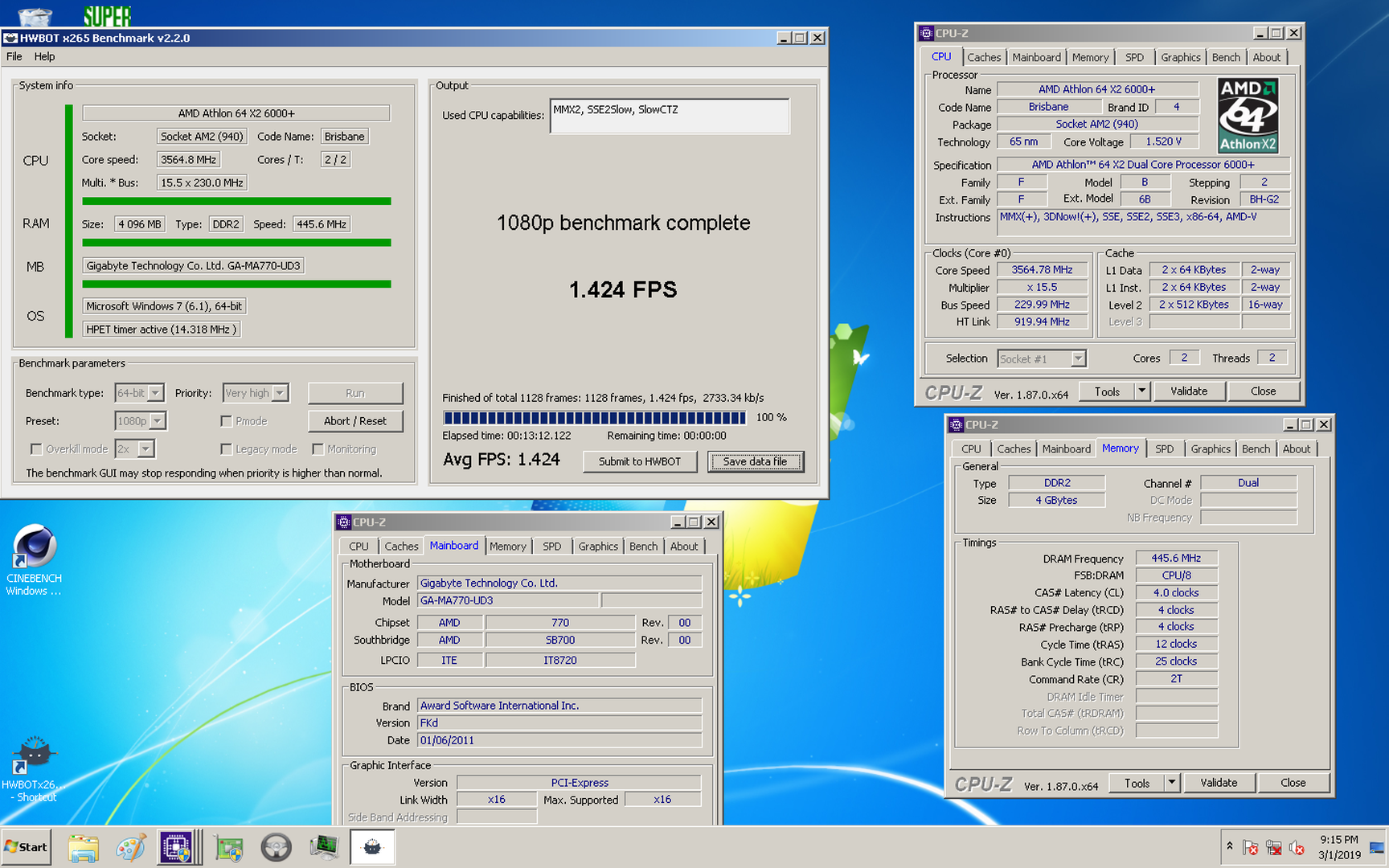Click the green GPU card taskbar icon
The height and width of the screenshot is (868, 1389).
tap(229, 847)
